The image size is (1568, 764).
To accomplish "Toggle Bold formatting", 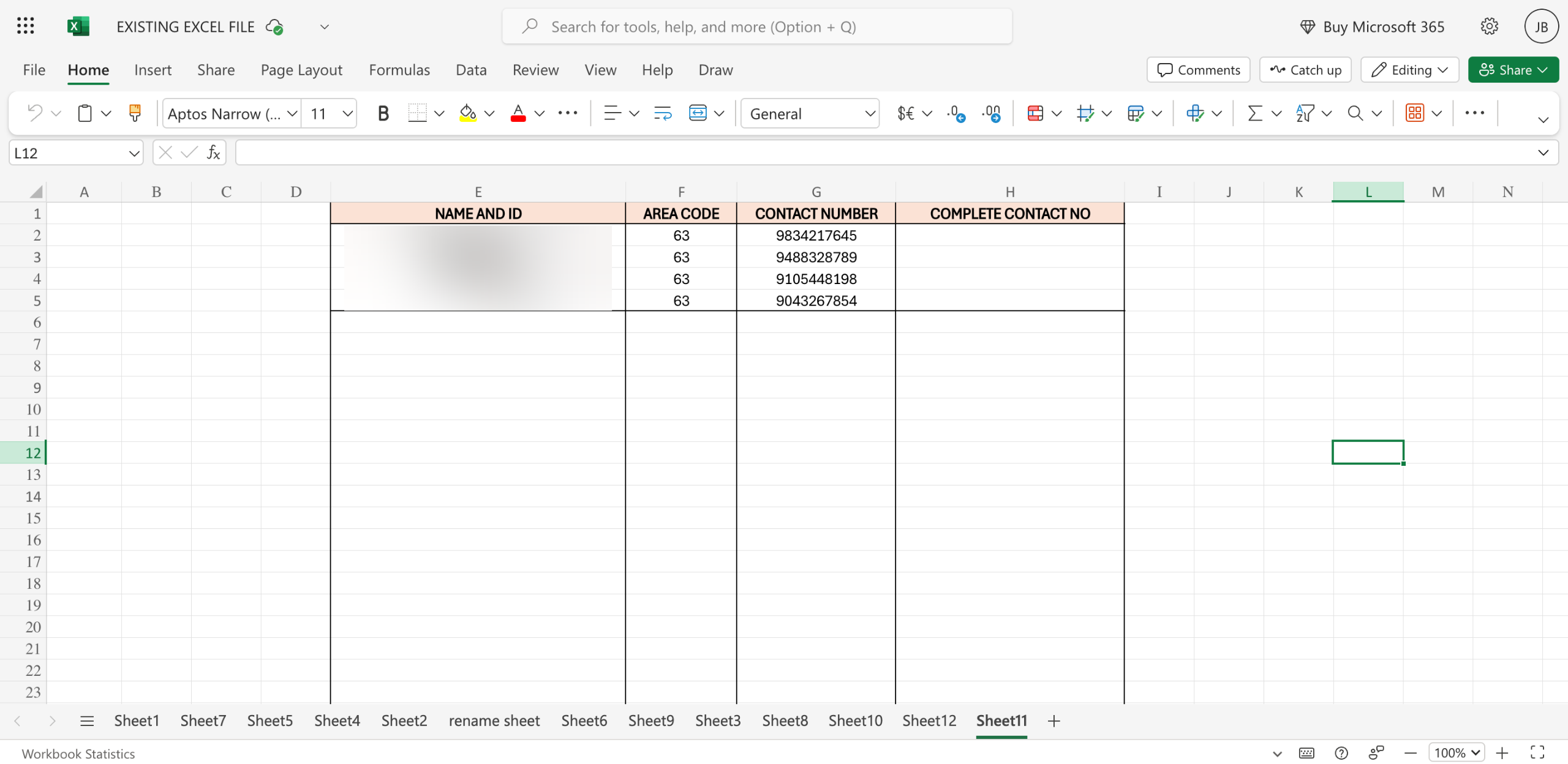I will [x=383, y=113].
